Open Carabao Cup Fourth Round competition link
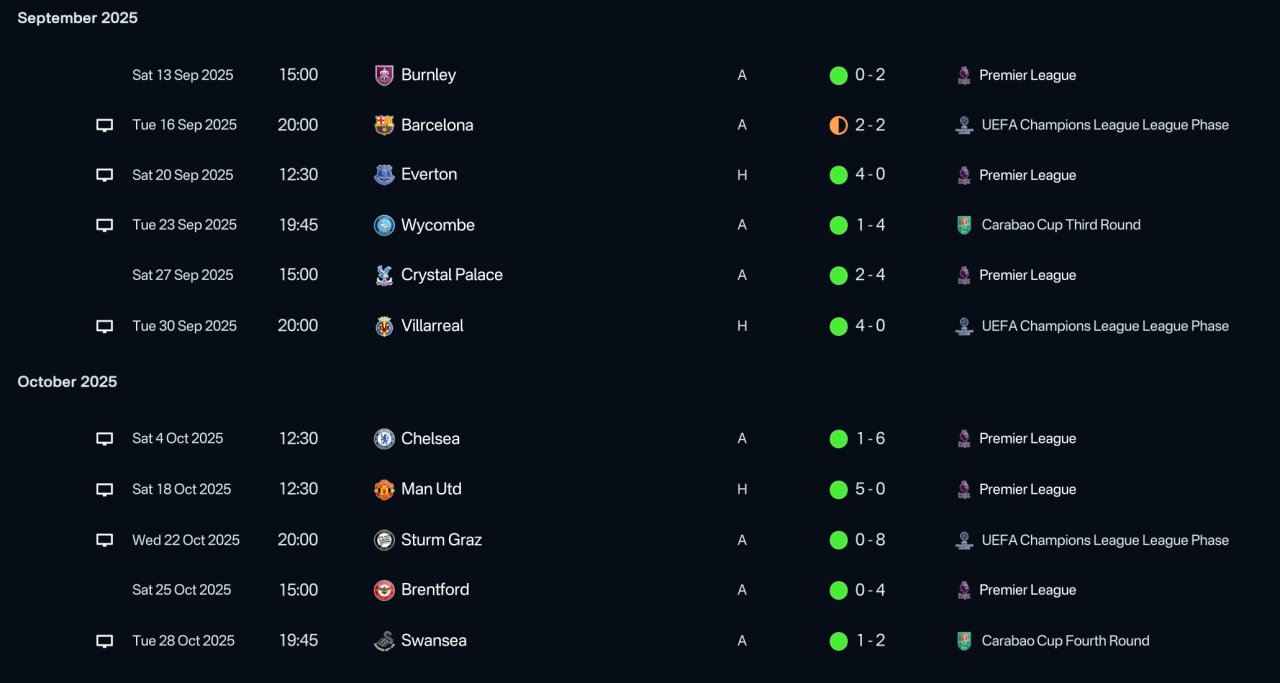 [x=1065, y=641]
